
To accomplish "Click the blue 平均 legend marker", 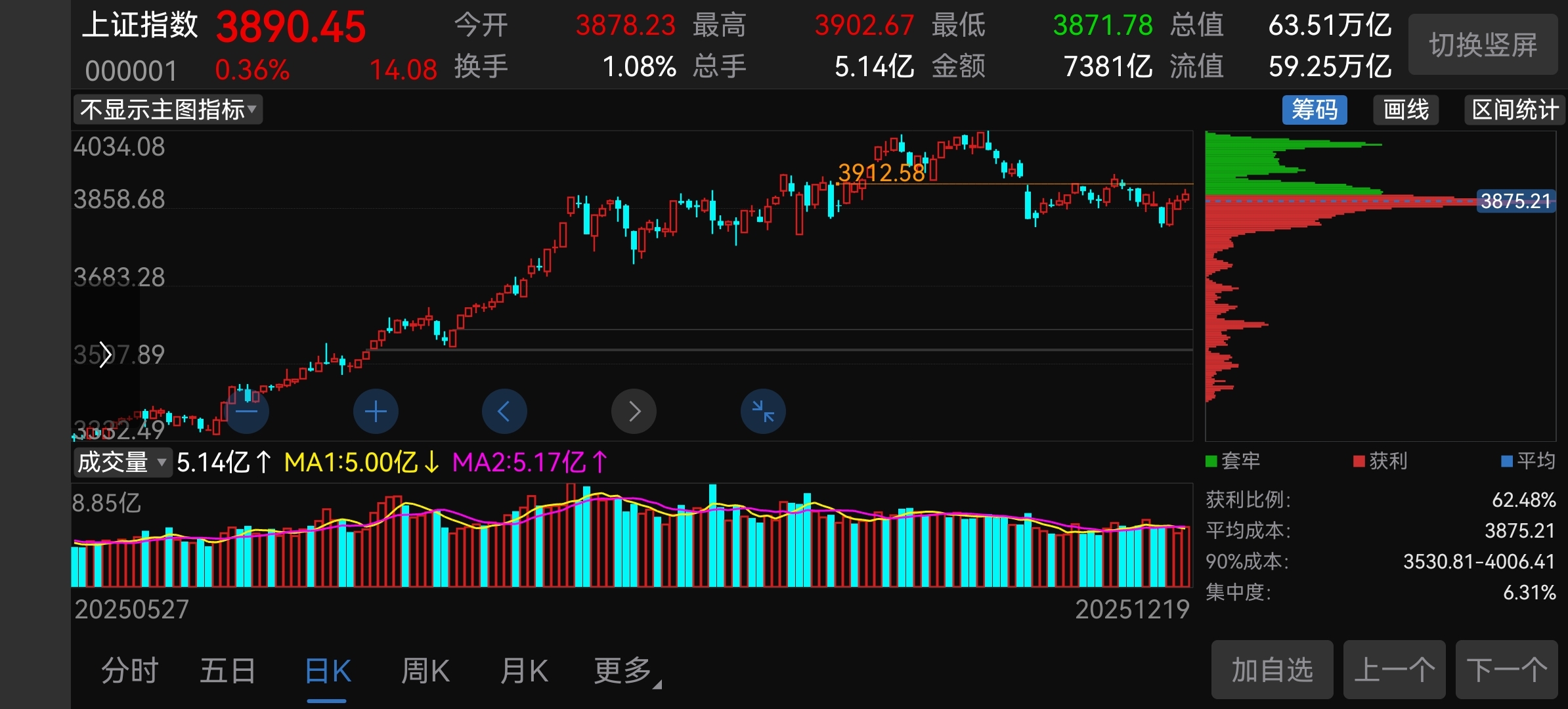I will [1507, 462].
